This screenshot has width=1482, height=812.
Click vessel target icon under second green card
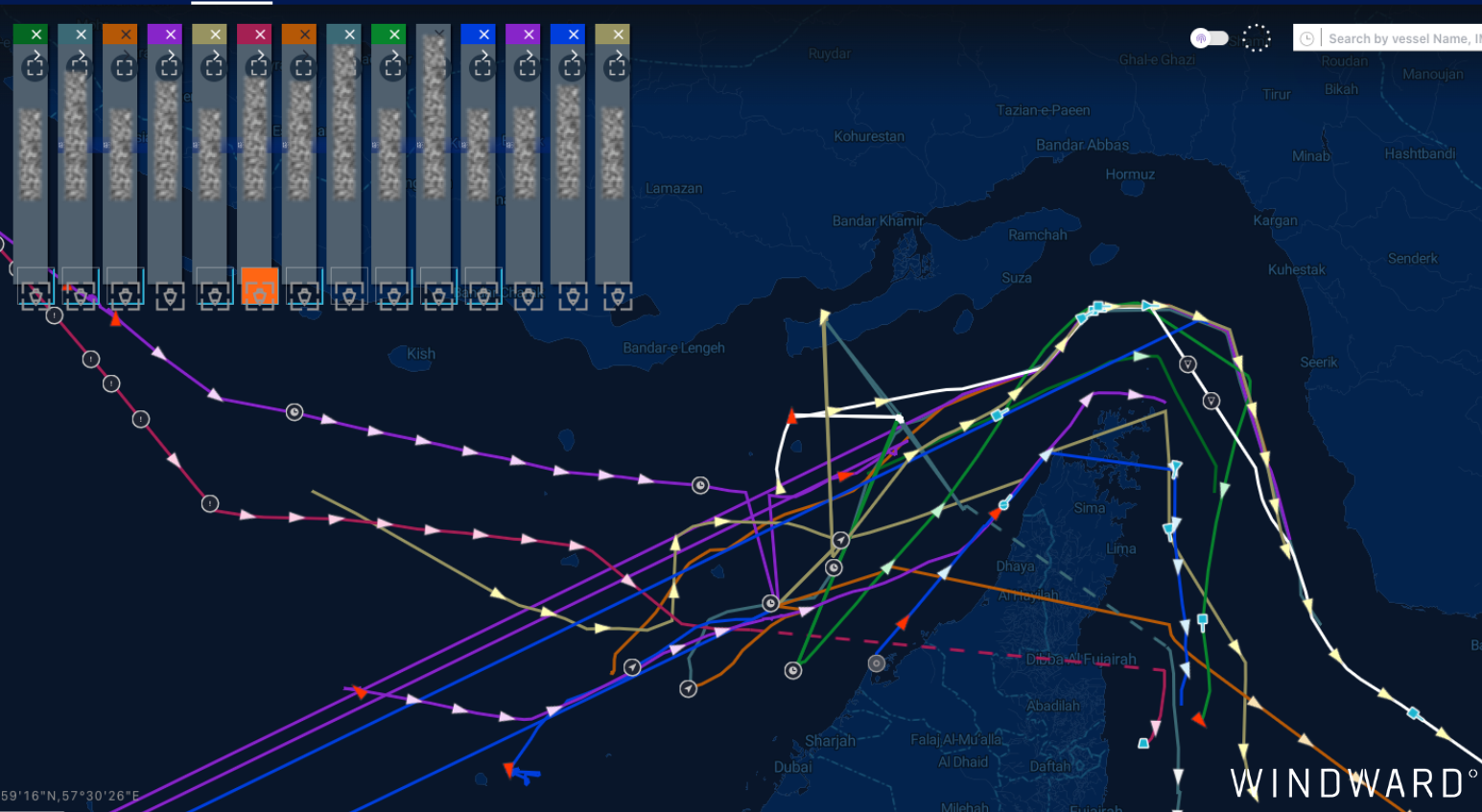(394, 296)
